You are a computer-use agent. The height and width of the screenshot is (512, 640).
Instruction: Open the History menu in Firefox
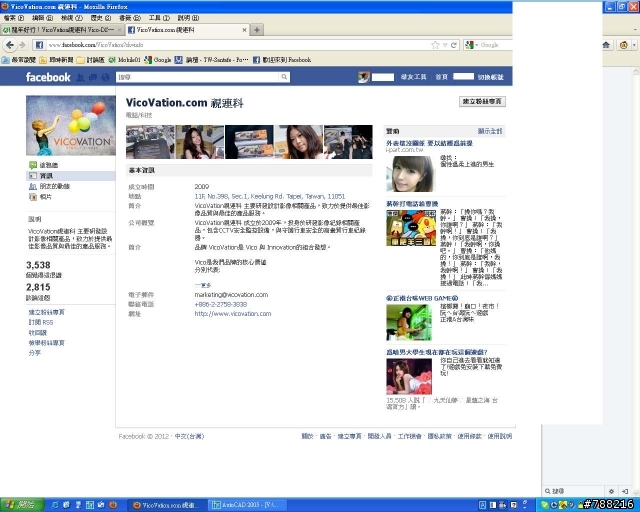tap(100, 18)
